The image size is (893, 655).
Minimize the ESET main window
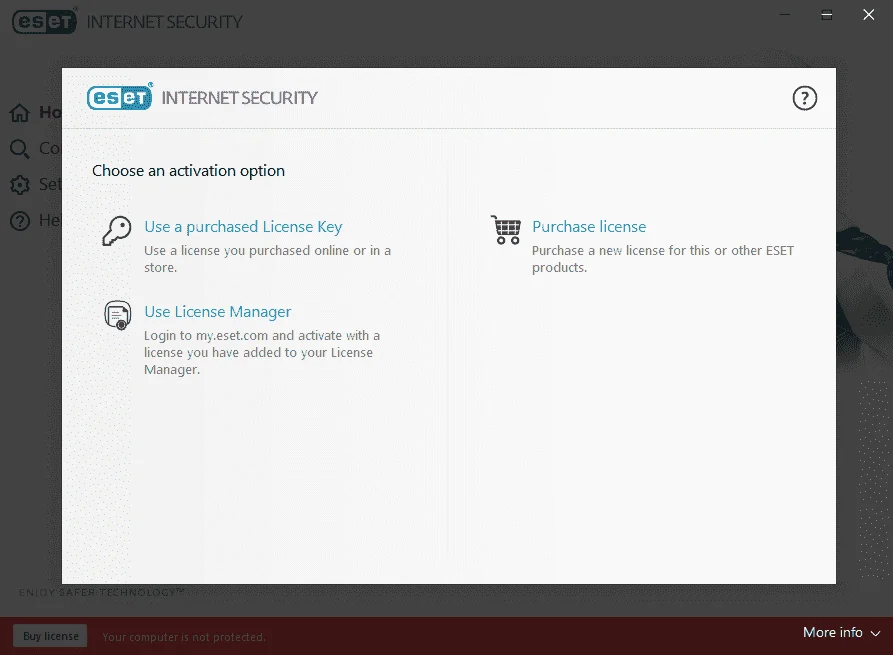pos(785,15)
